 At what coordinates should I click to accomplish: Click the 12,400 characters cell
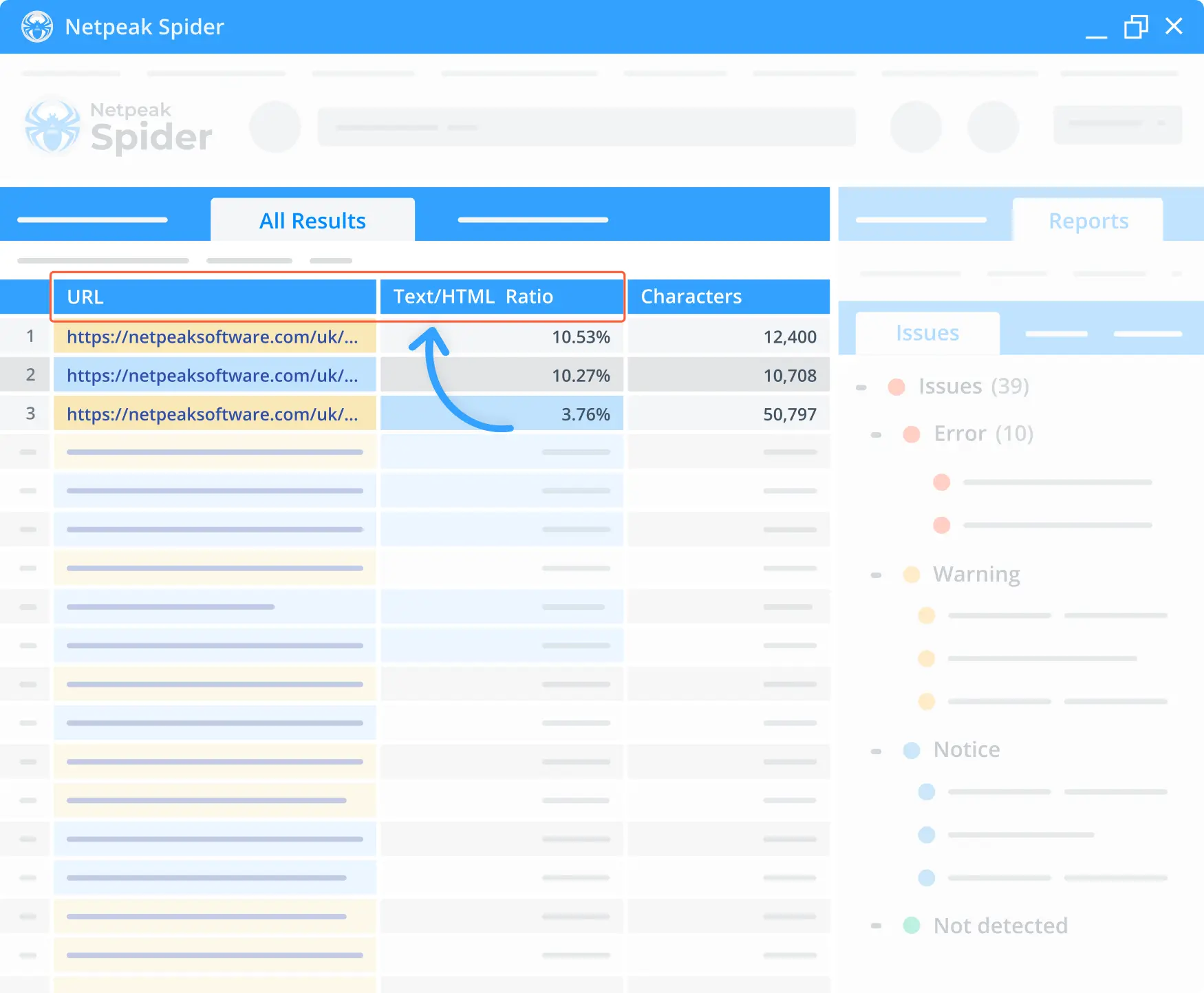pyautogui.click(x=729, y=337)
